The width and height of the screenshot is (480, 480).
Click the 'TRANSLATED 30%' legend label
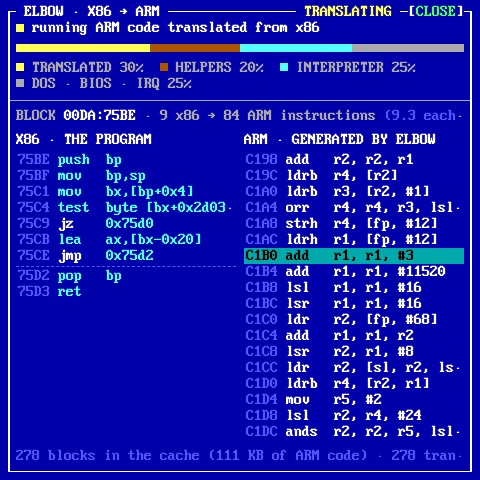click(88, 67)
